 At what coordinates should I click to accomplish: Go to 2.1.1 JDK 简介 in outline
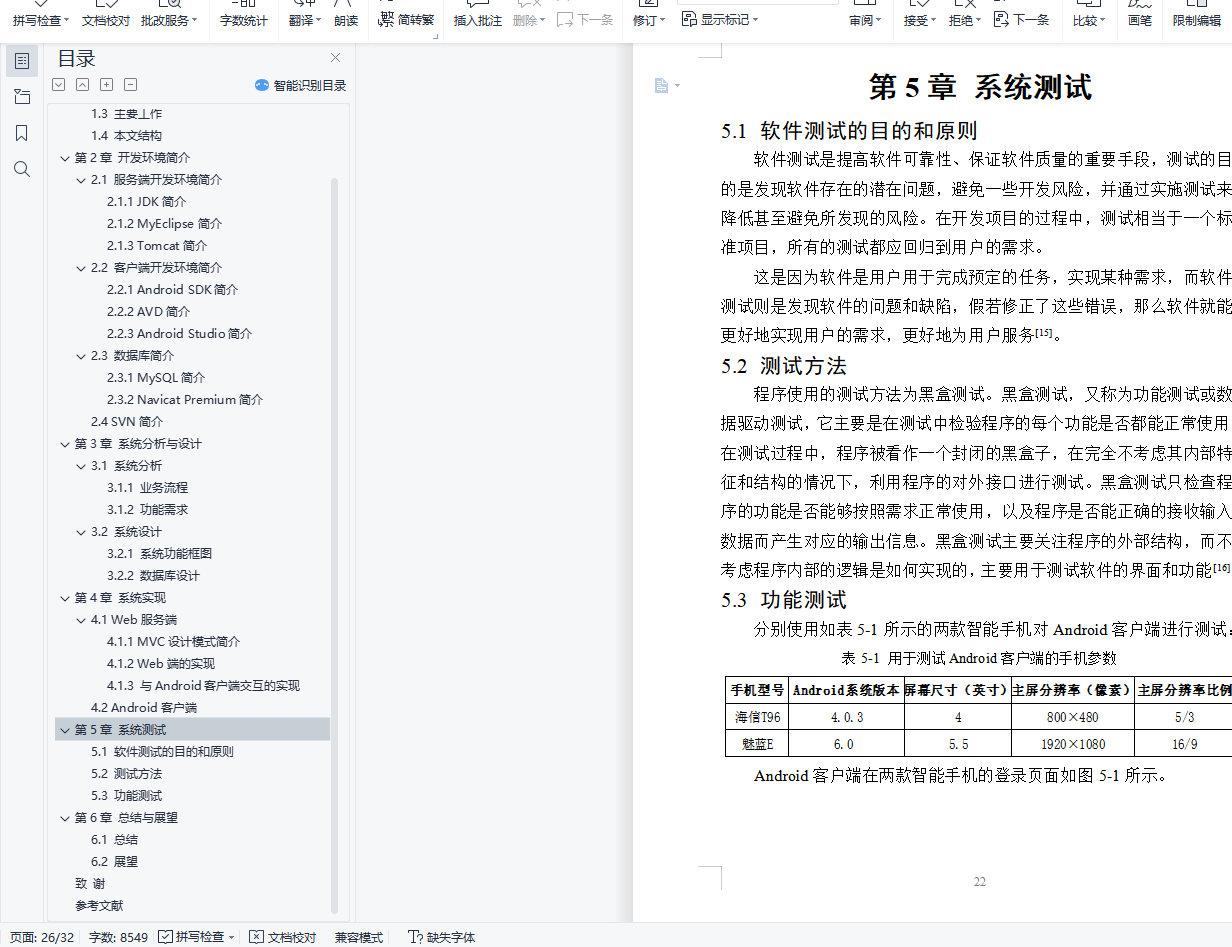point(147,202)
